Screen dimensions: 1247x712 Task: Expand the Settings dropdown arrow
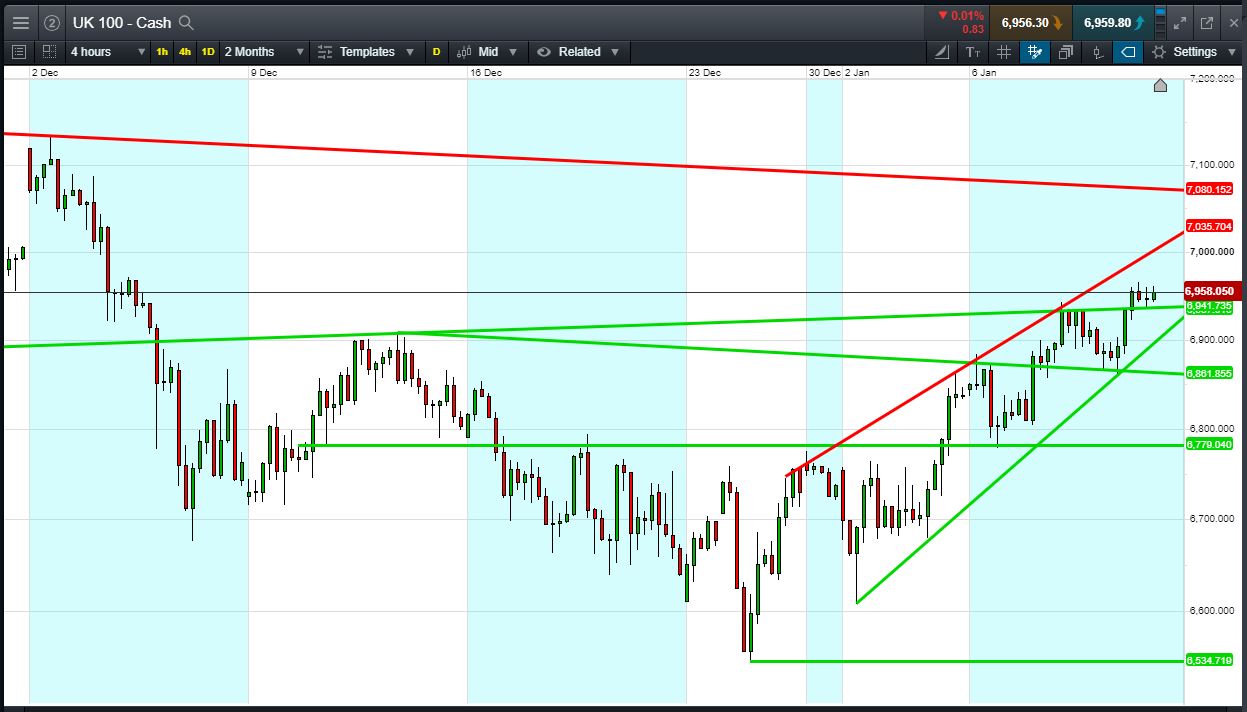(1232, 52)
